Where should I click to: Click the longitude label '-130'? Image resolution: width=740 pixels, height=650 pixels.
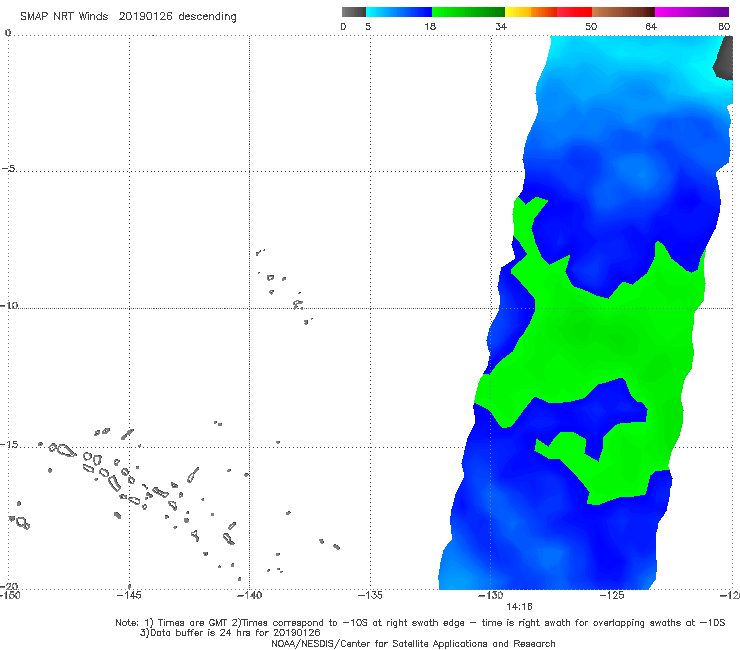(491, 595)
